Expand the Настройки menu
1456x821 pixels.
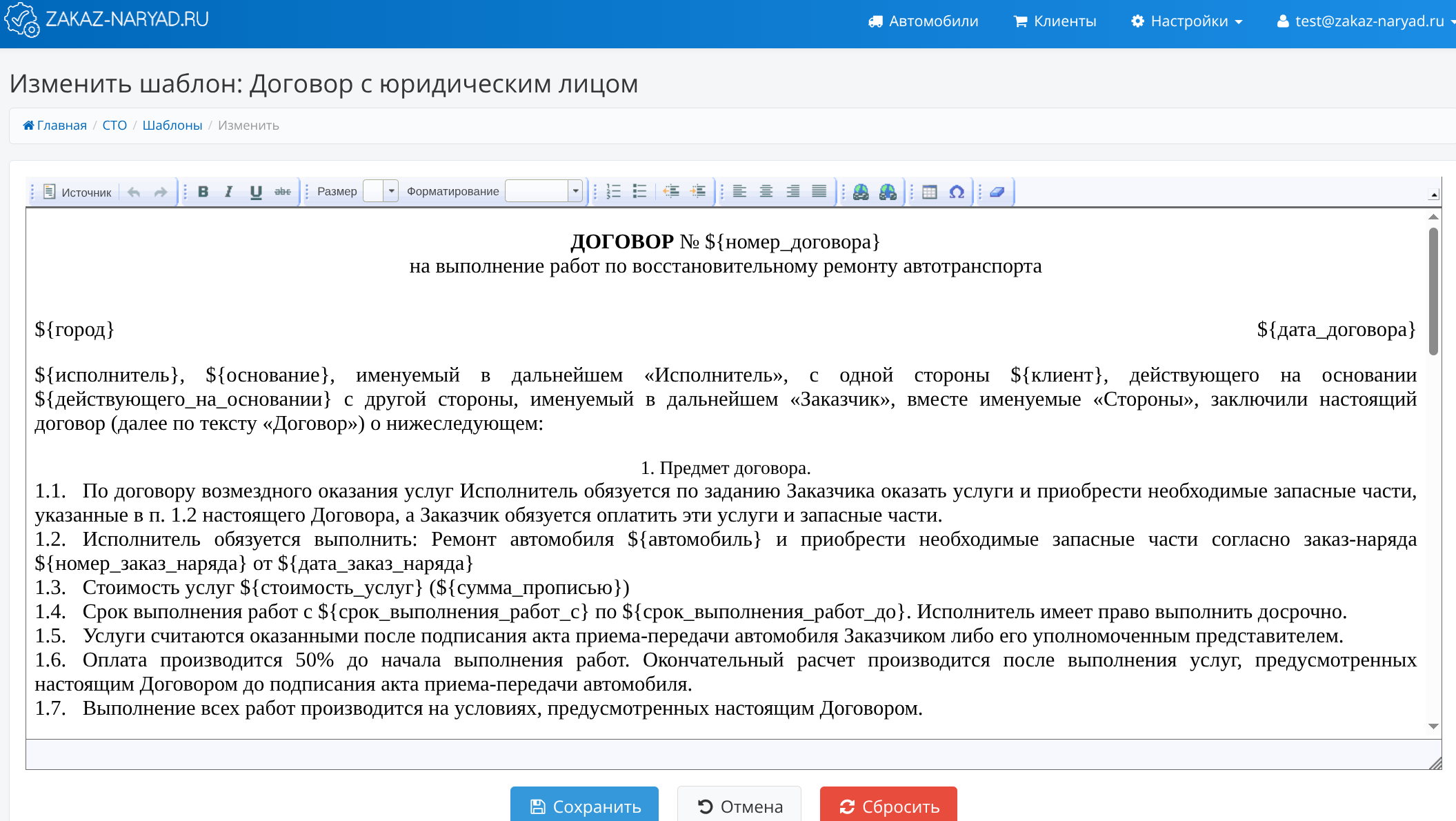click(x=1187, y=21)
